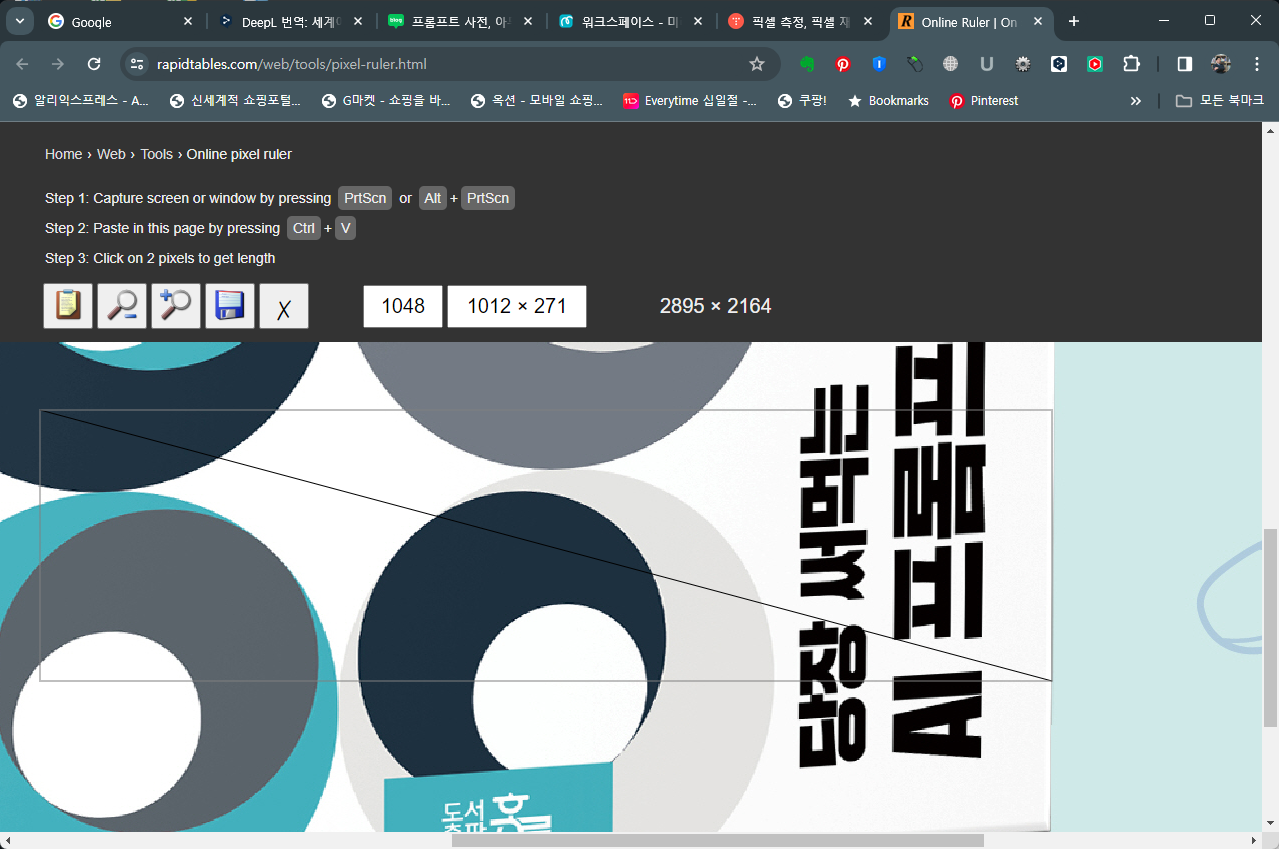Toggle the Chrome side panel
Viewport: 1279px width, 849px height.
coord(1184,64)
